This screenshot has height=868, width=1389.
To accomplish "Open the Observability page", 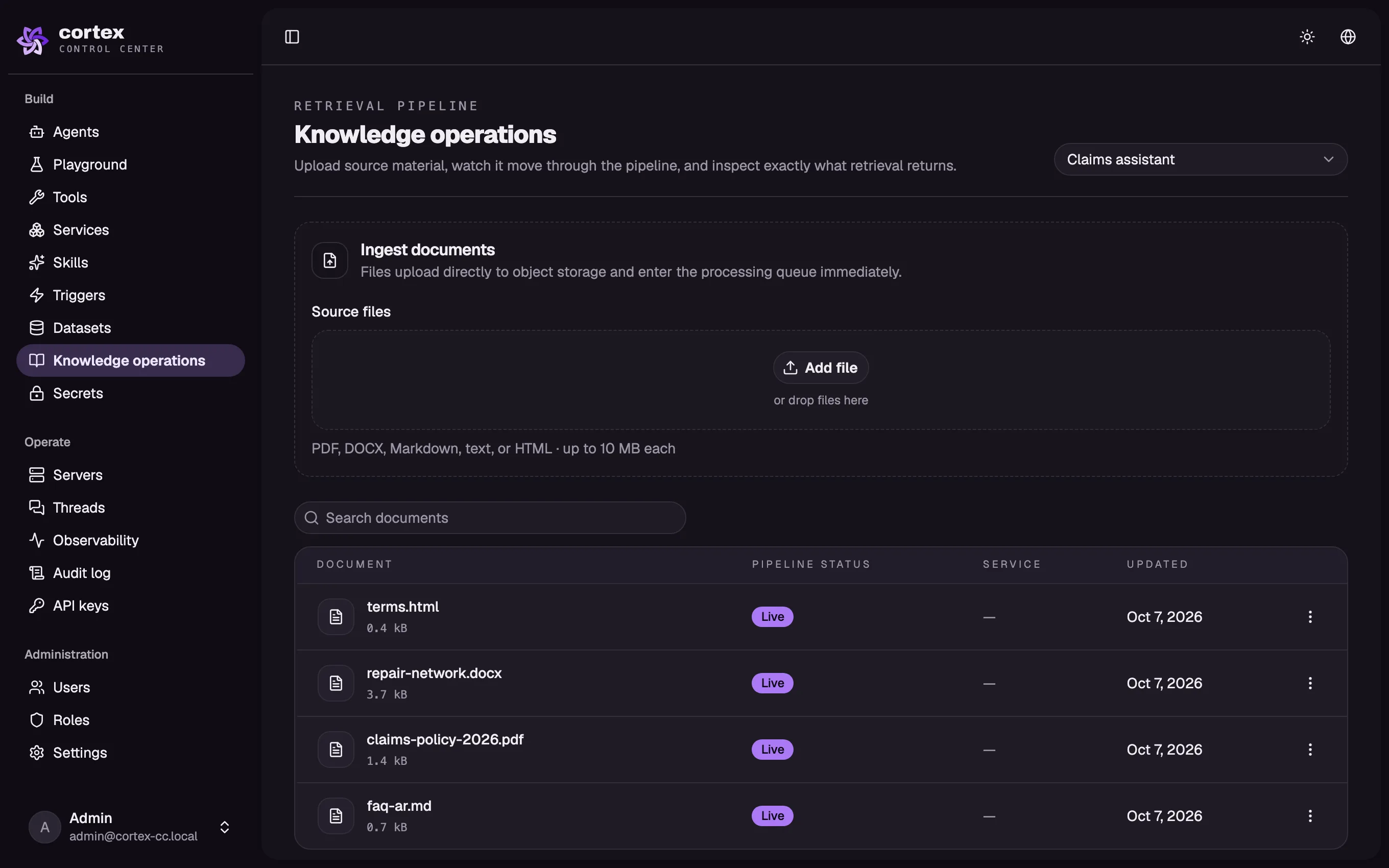I will 130,541.
